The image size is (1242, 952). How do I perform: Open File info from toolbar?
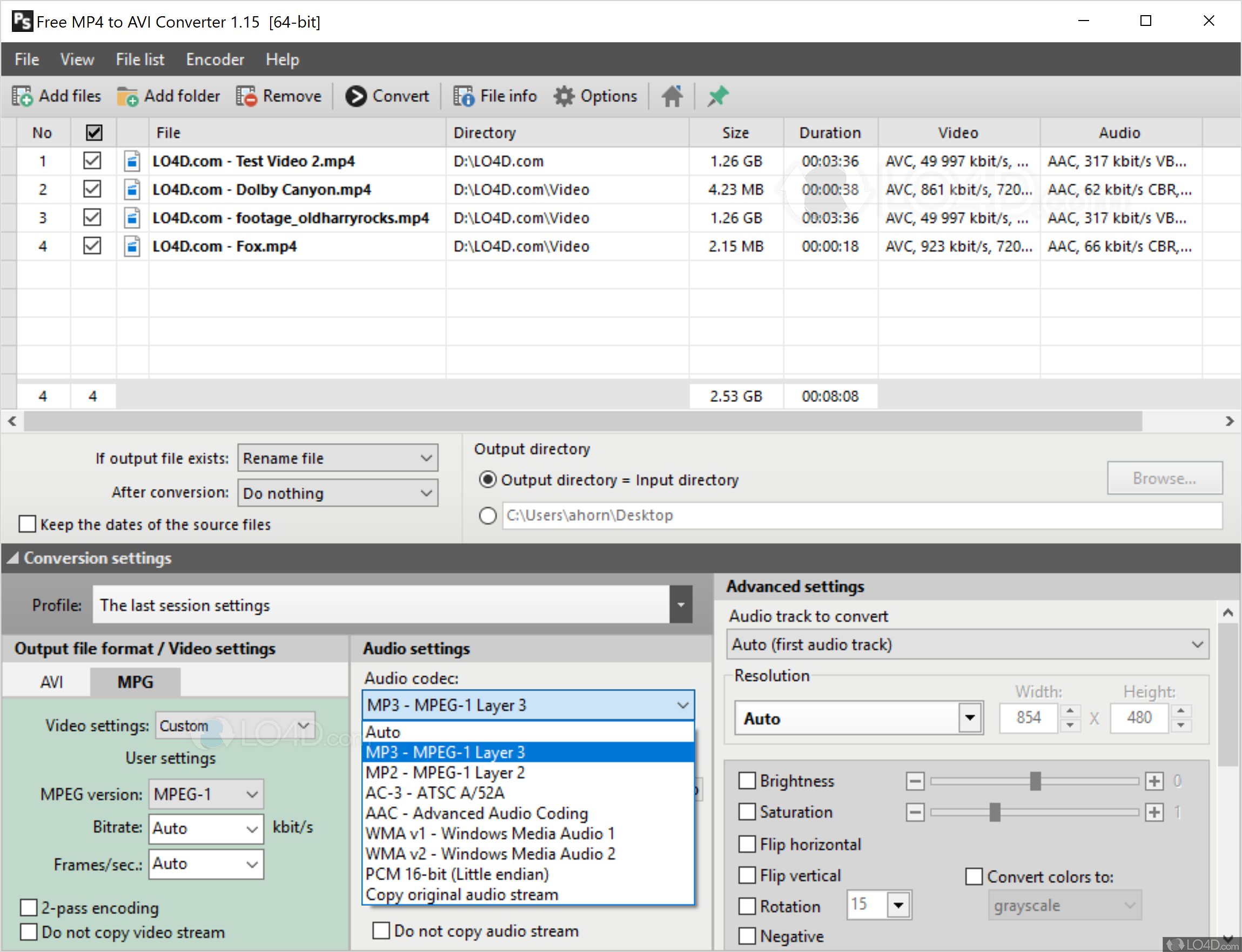(463, 96)
